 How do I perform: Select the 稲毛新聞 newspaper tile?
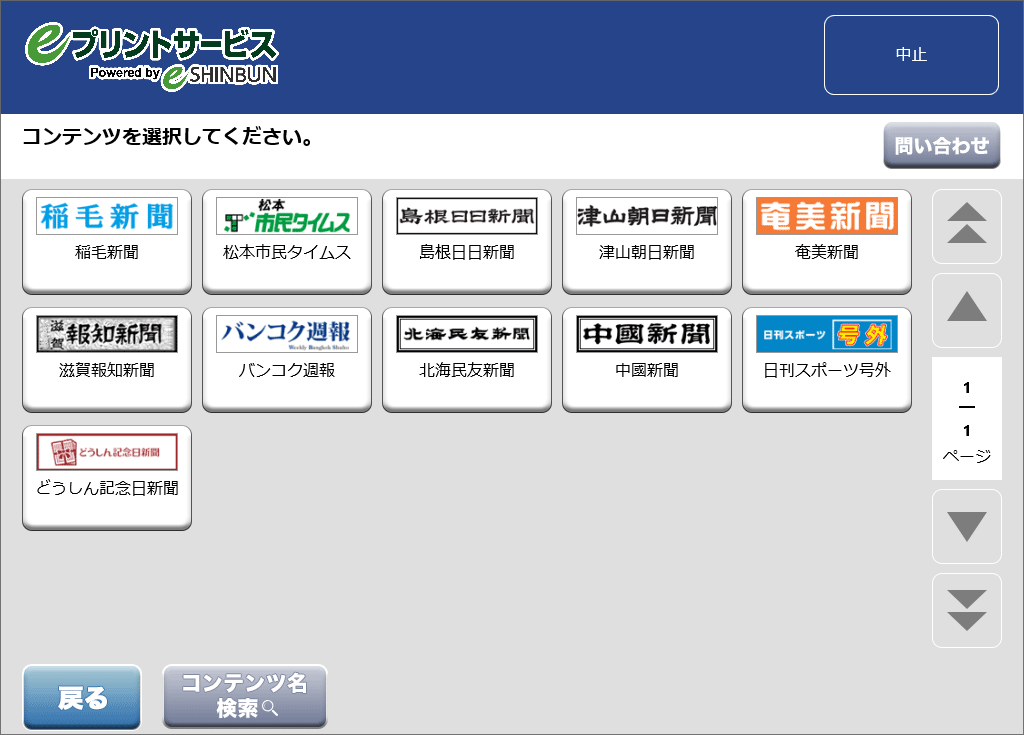coord(107,241)
